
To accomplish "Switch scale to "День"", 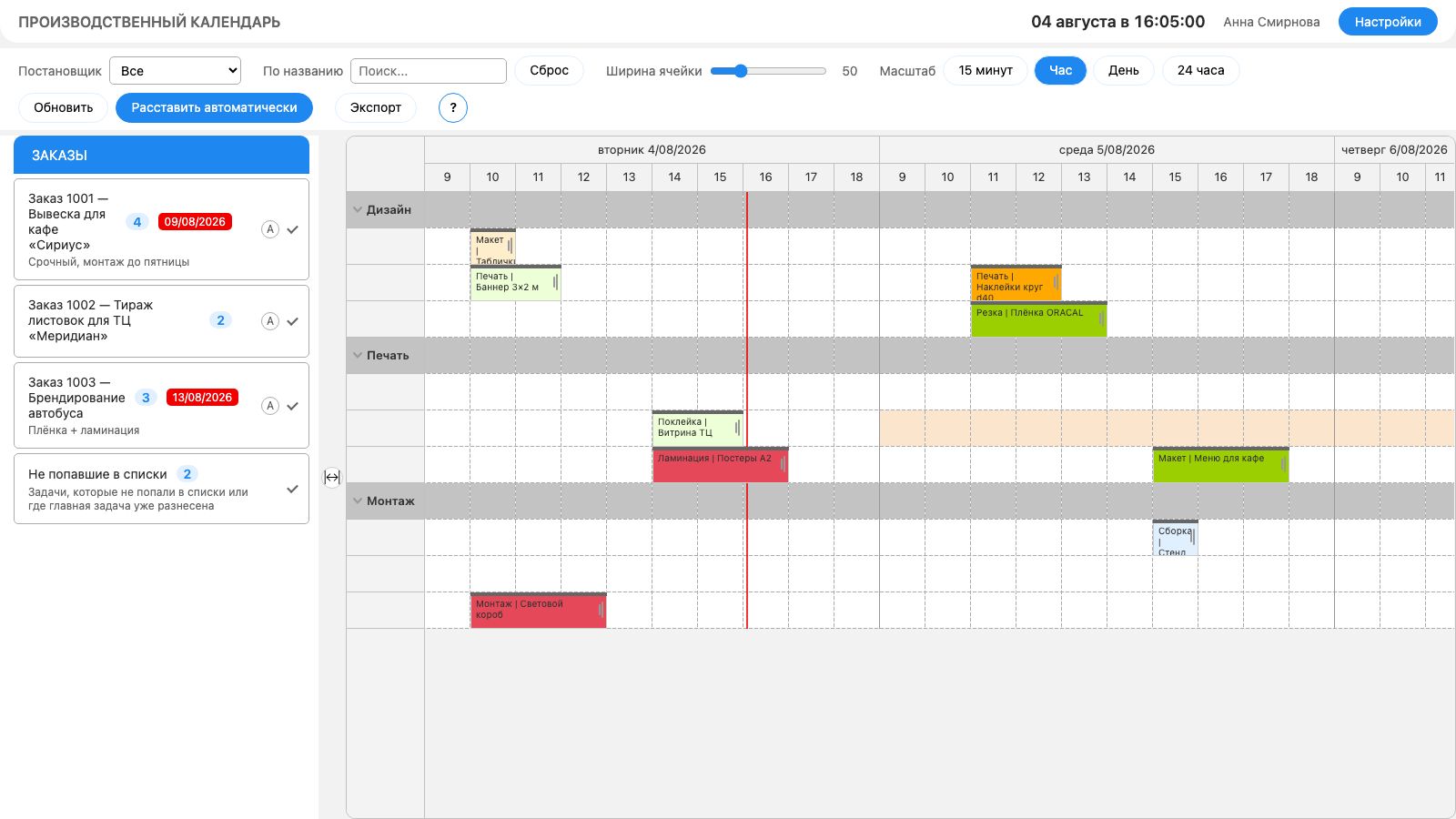I will 1124,70.
